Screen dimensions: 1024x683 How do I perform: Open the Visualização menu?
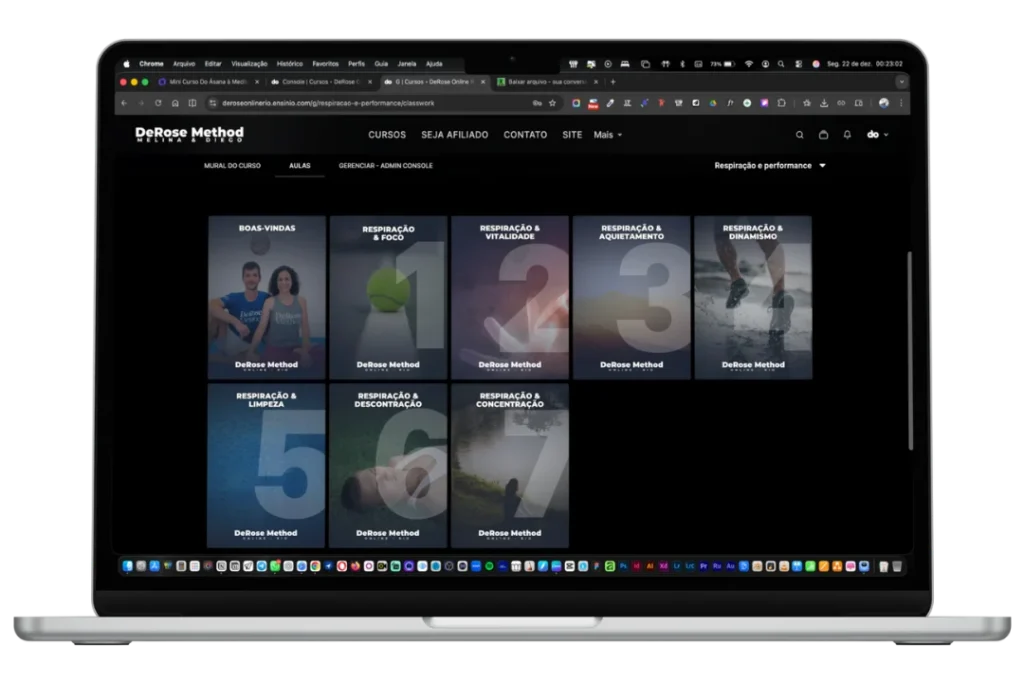[249, 64]
